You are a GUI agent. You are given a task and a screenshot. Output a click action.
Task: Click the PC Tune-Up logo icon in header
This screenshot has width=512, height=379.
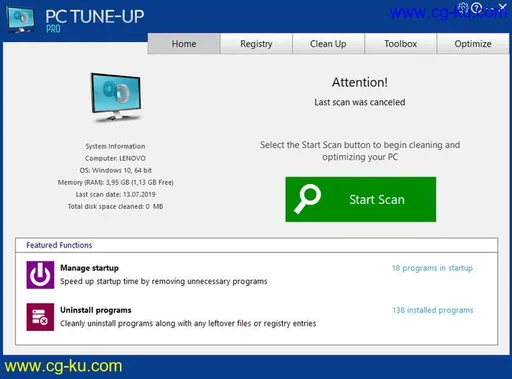click(21, 20)
